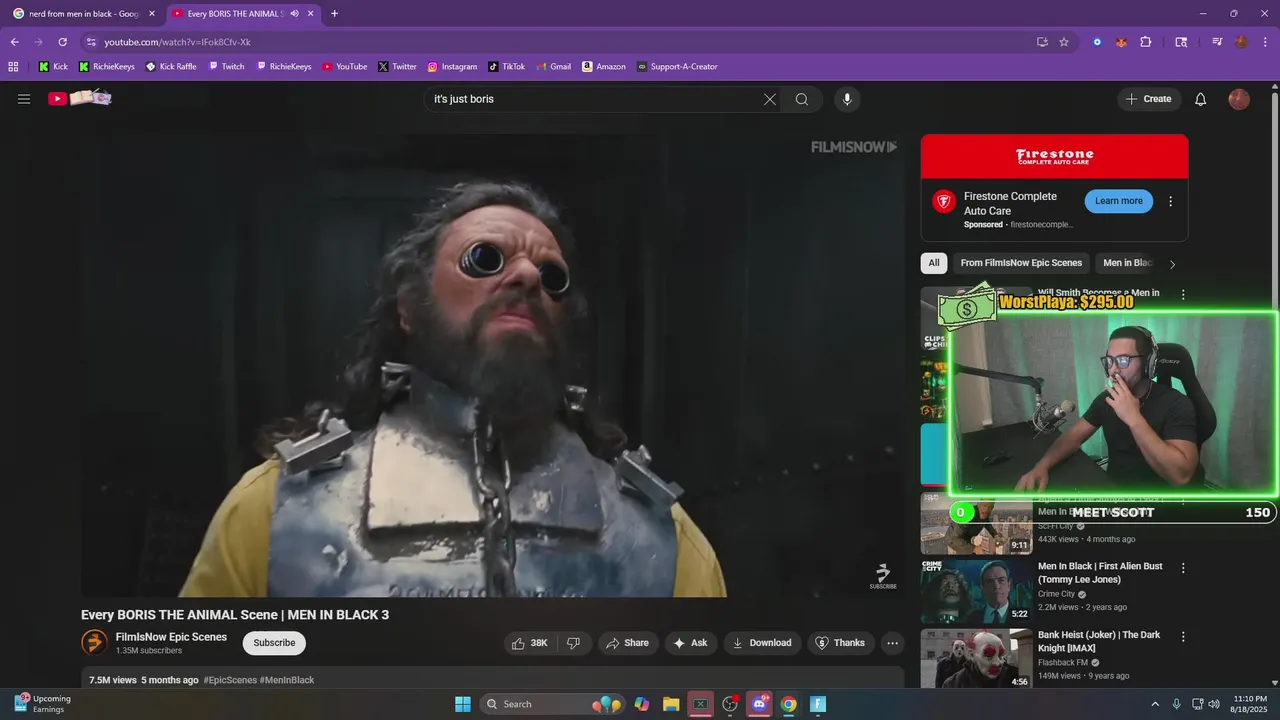Install app icon in address bar
Image resolution: width=1280 pixels, height=720 pixels.
[1042, 42]
